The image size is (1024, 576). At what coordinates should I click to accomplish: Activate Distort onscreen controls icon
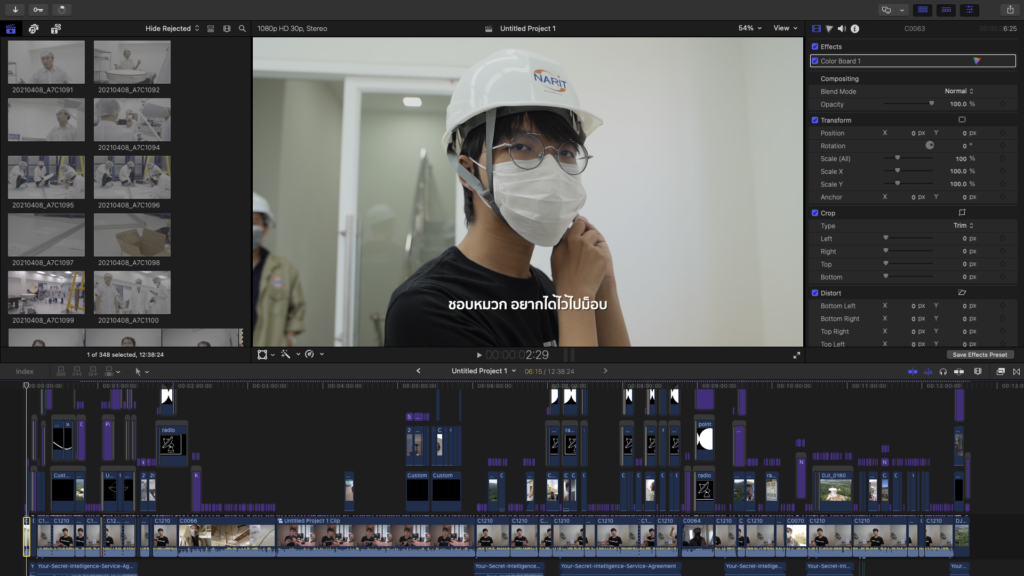(x=962, y=293)
